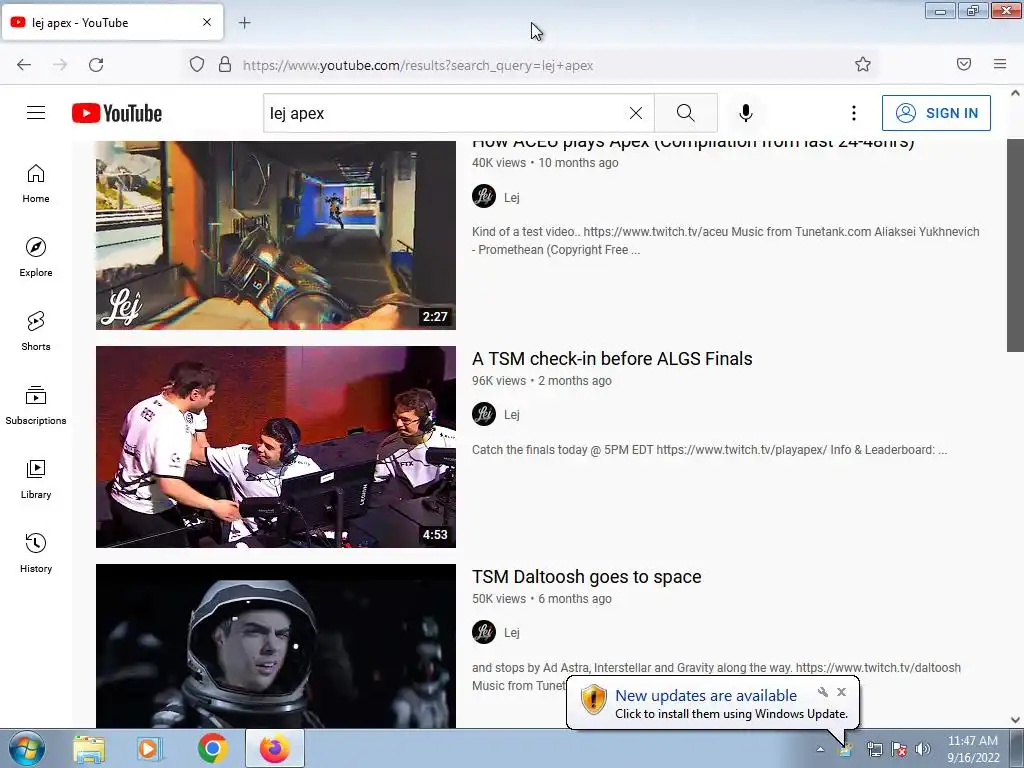Show hidden tray icons arrow
The height and width of the screenshot is (768, 1024).
tap(820, 749)
